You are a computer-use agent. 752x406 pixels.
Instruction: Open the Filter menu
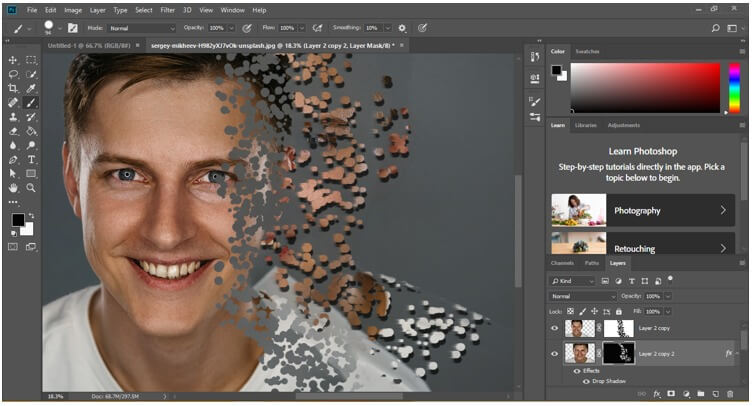(x=167, y=10)
